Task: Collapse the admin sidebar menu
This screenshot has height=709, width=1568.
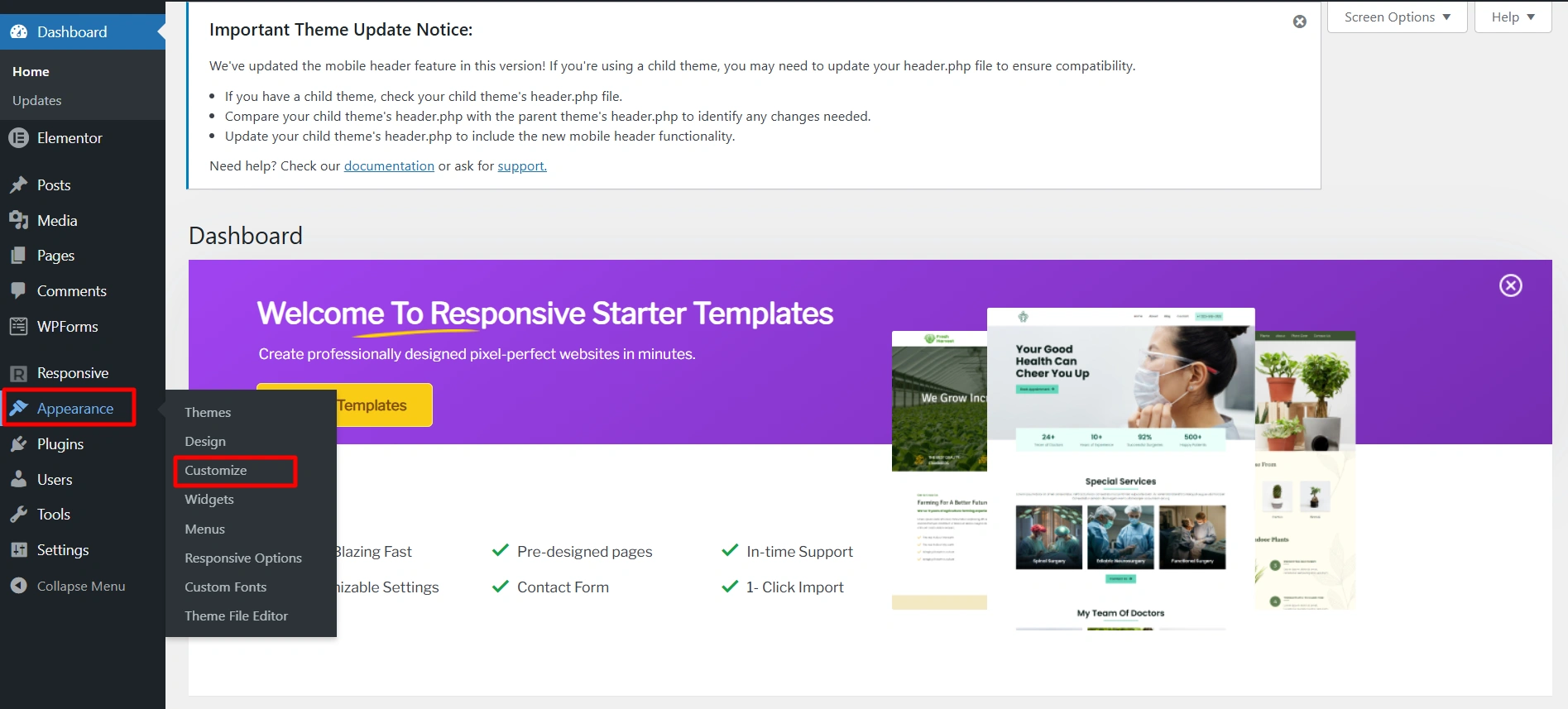Action: coord(81,586)
